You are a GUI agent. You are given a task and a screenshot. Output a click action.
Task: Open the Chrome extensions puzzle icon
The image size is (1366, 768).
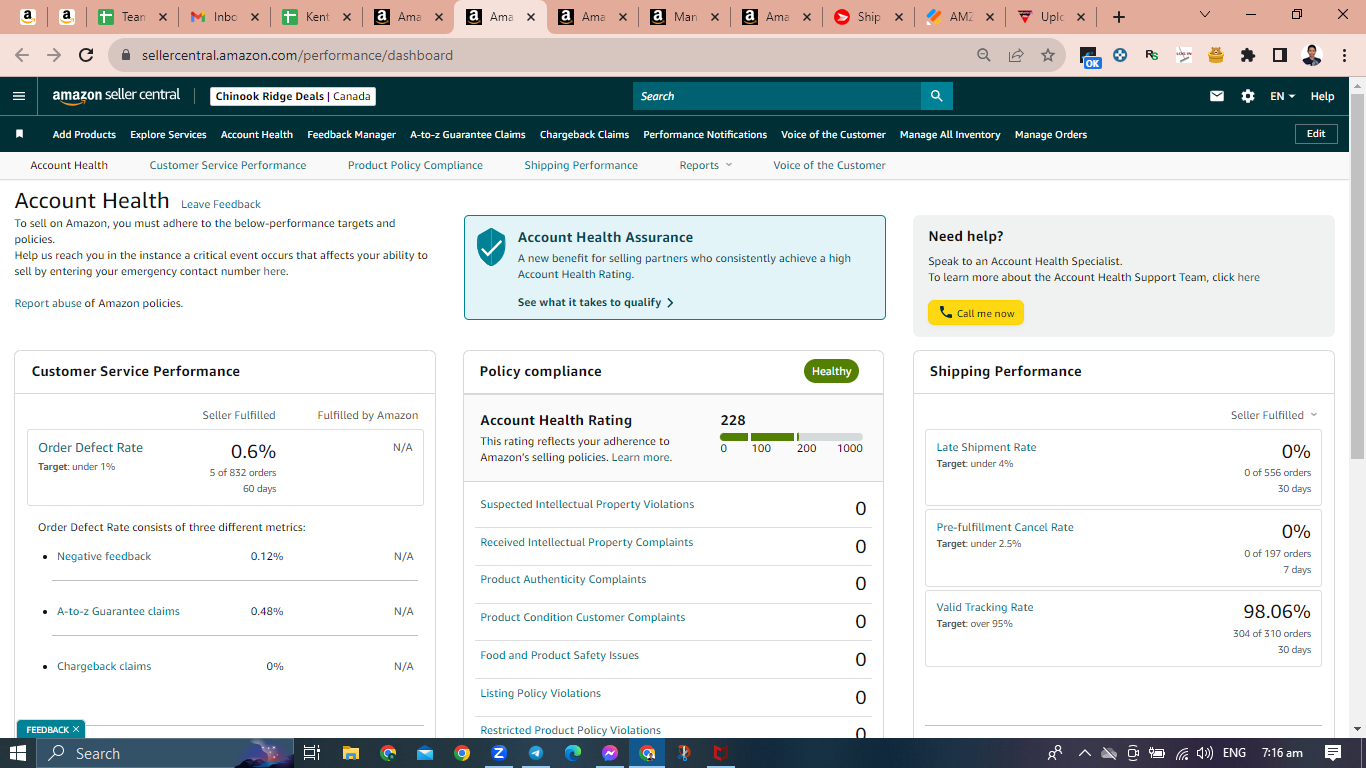click(x=1248, y=55)
